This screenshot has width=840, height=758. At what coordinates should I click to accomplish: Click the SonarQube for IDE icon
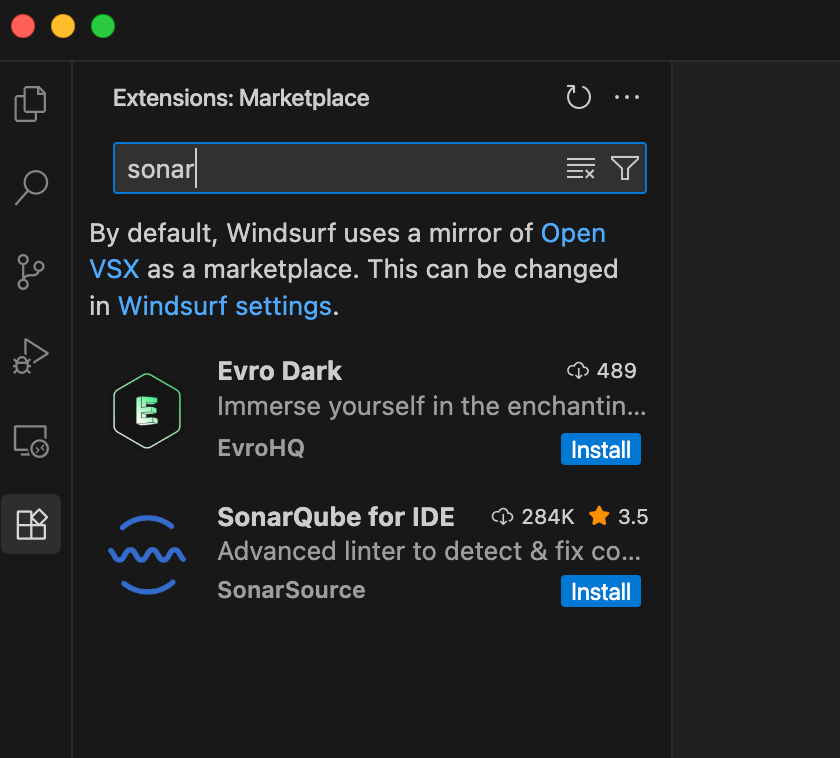[147, 552]
